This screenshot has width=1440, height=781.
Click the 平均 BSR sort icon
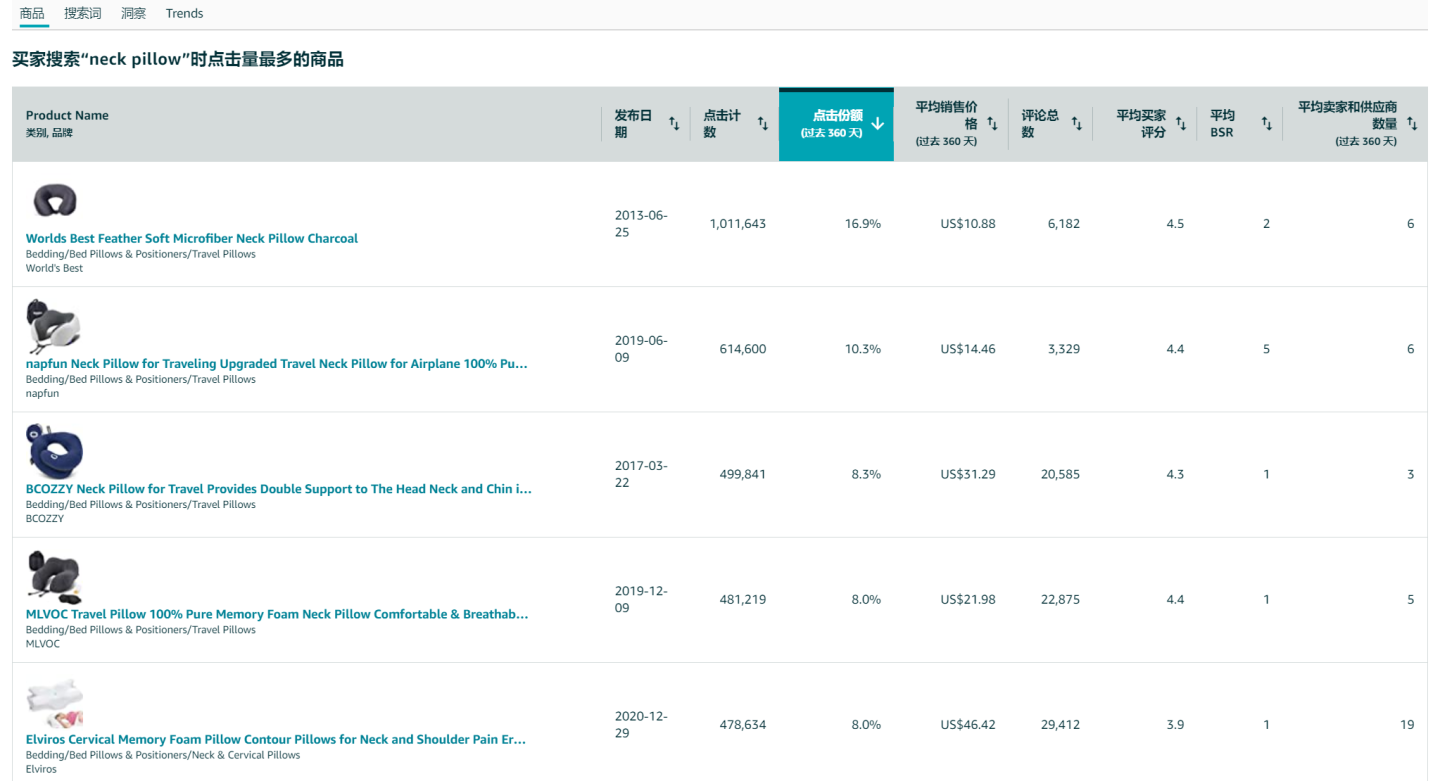(x=1266, y=124)
